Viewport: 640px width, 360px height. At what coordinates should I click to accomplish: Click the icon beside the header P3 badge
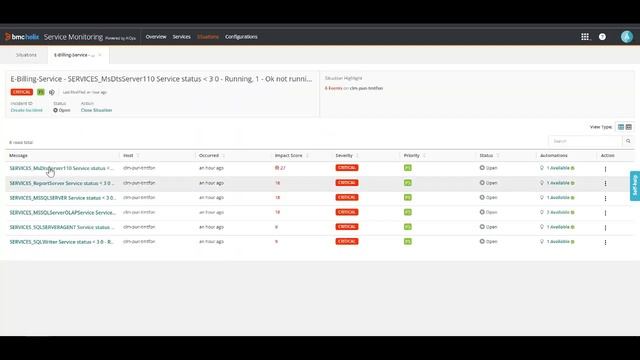point(51,92)
